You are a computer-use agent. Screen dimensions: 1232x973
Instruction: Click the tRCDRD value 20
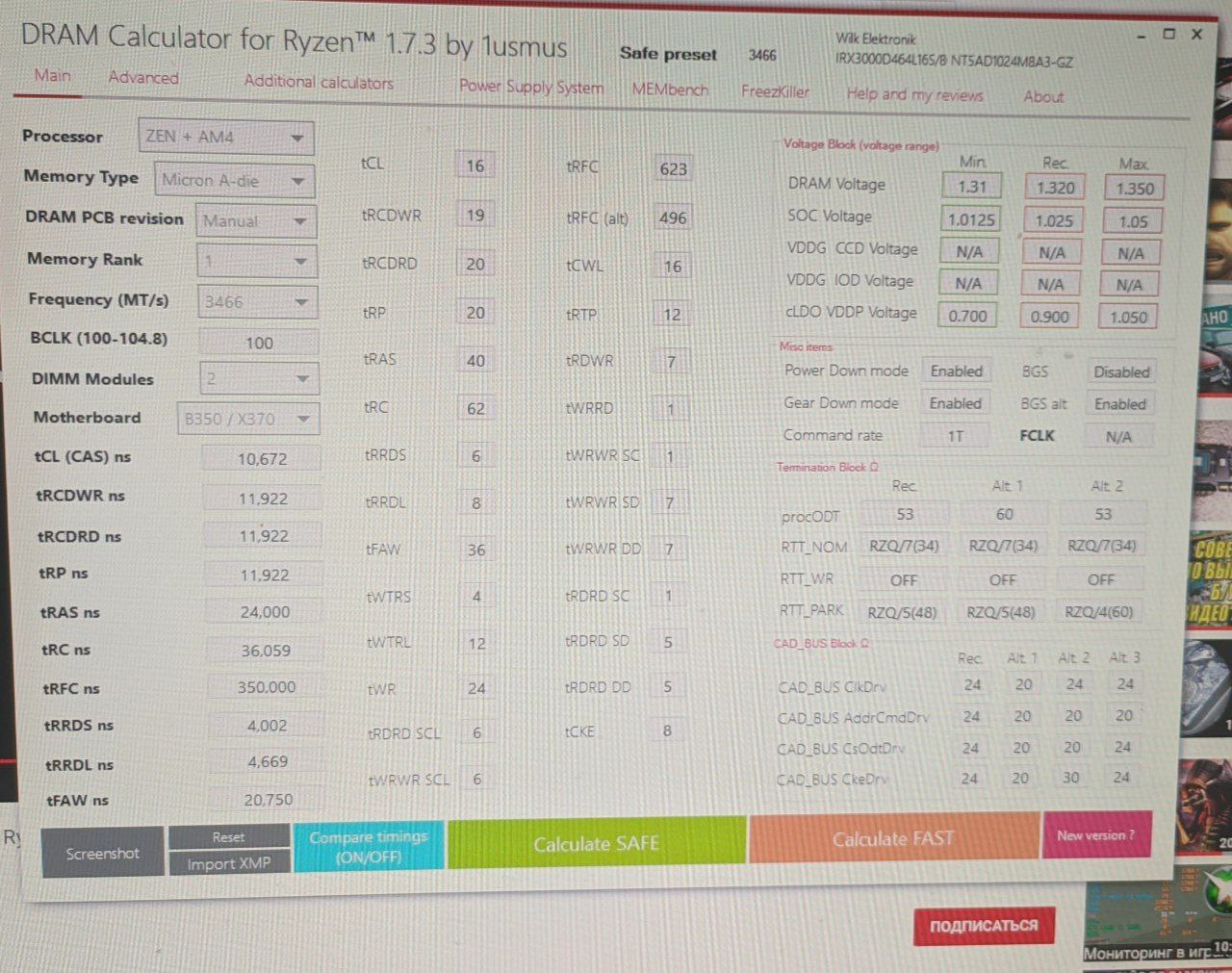click(x=475, y=264)
